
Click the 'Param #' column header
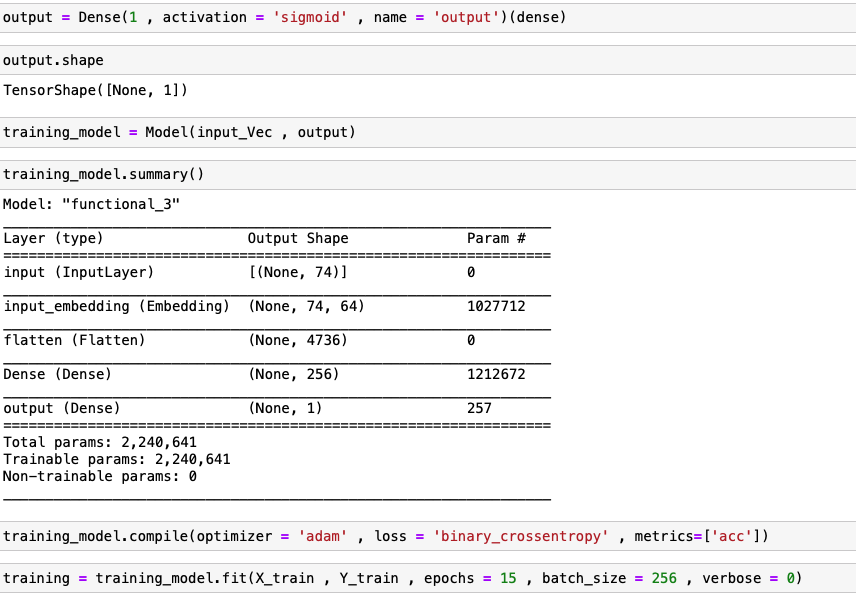(496, 238)
